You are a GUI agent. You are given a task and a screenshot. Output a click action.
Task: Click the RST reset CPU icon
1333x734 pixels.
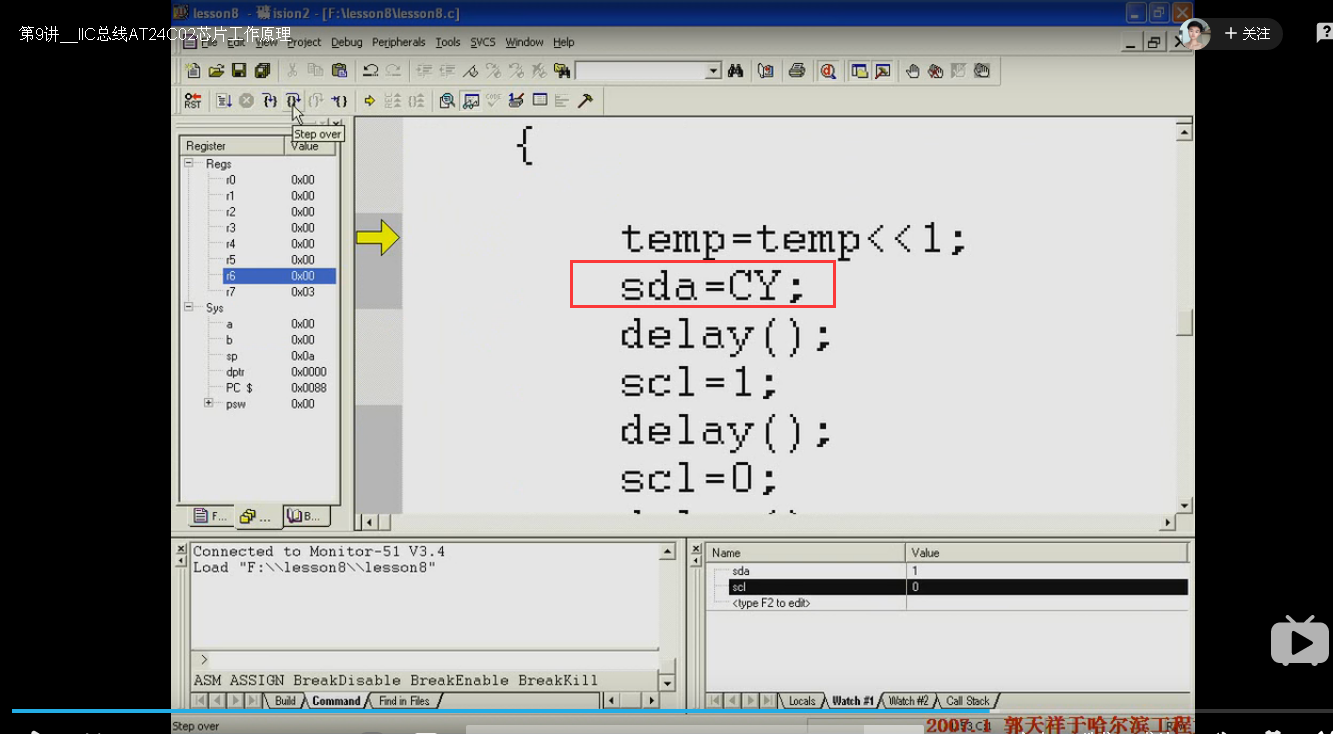[193, 100]
